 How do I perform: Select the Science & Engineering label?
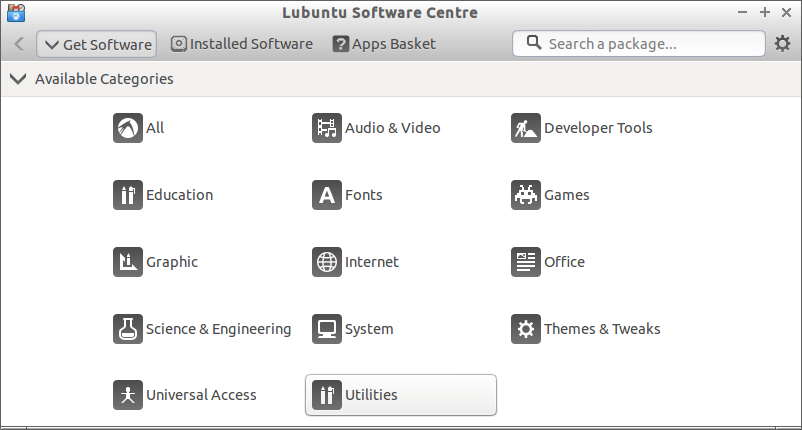(218, 329)
